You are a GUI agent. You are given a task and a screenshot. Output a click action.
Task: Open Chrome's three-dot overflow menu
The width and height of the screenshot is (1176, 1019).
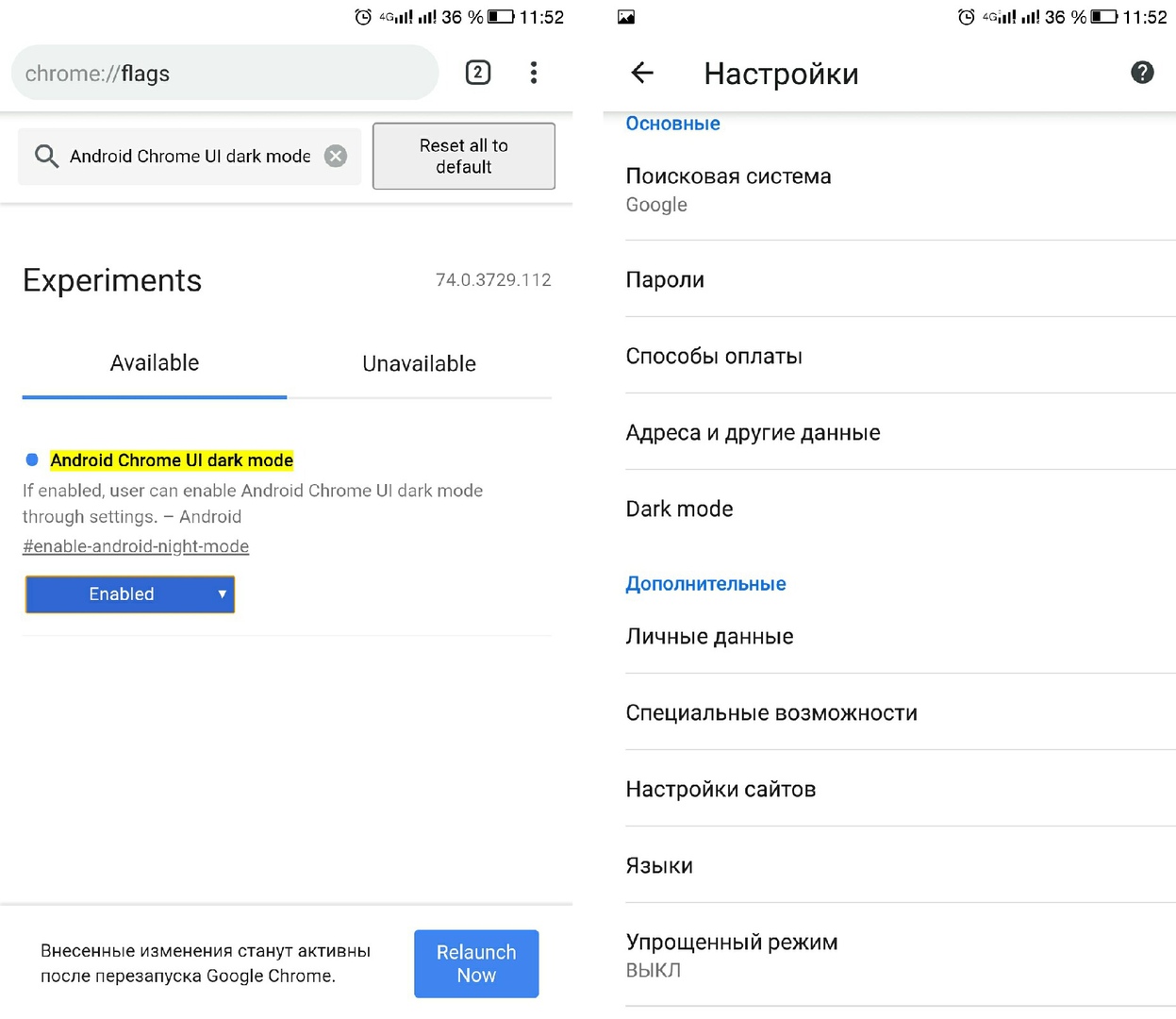point(534,73)
